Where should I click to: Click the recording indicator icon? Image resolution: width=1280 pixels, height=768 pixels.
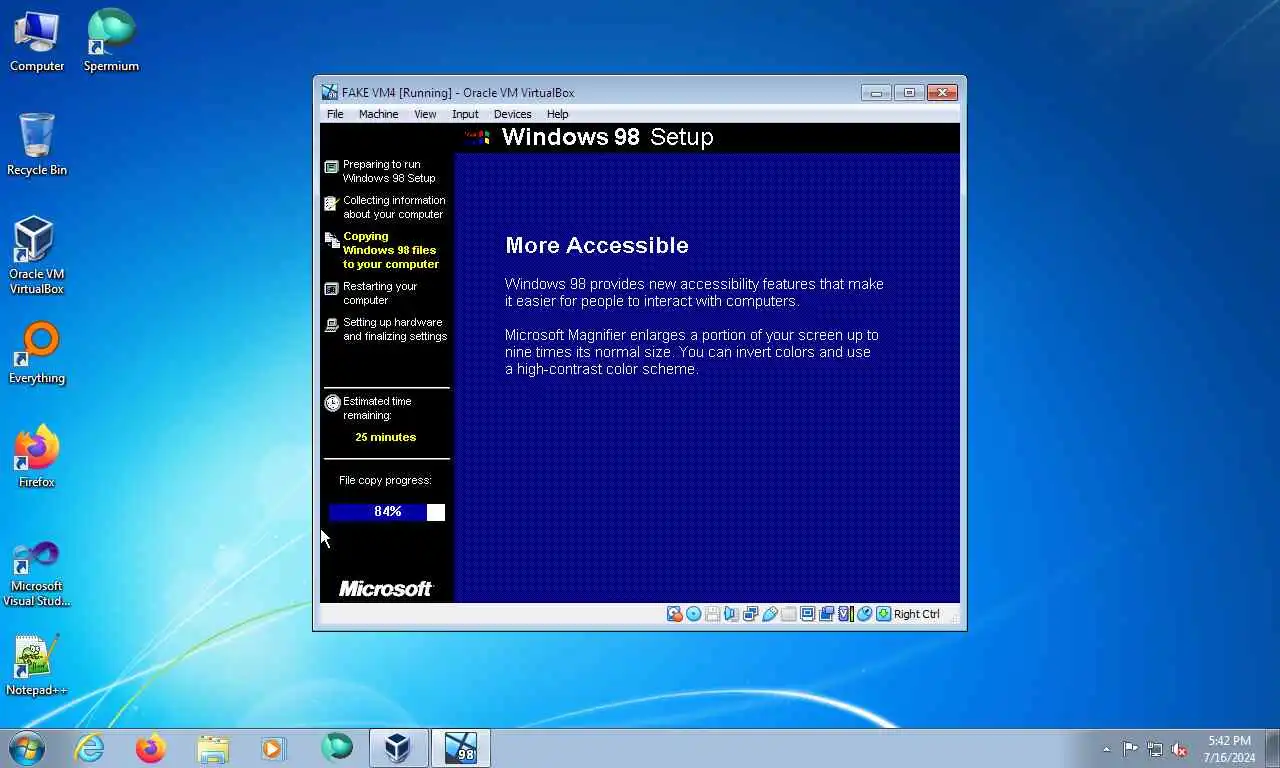point(826,614)
